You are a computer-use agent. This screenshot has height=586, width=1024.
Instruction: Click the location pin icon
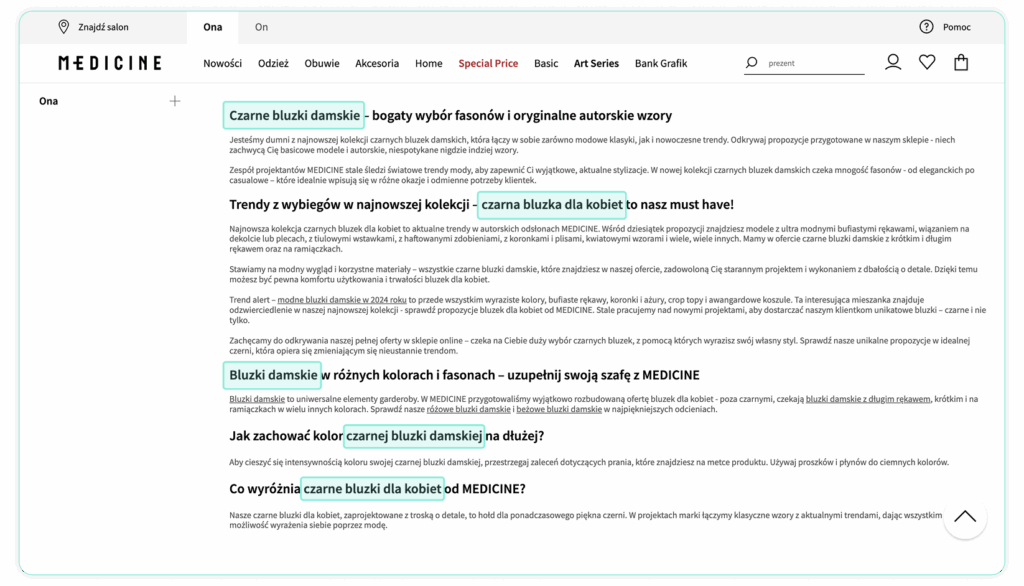pyautogui.click(x=63, y=27)
